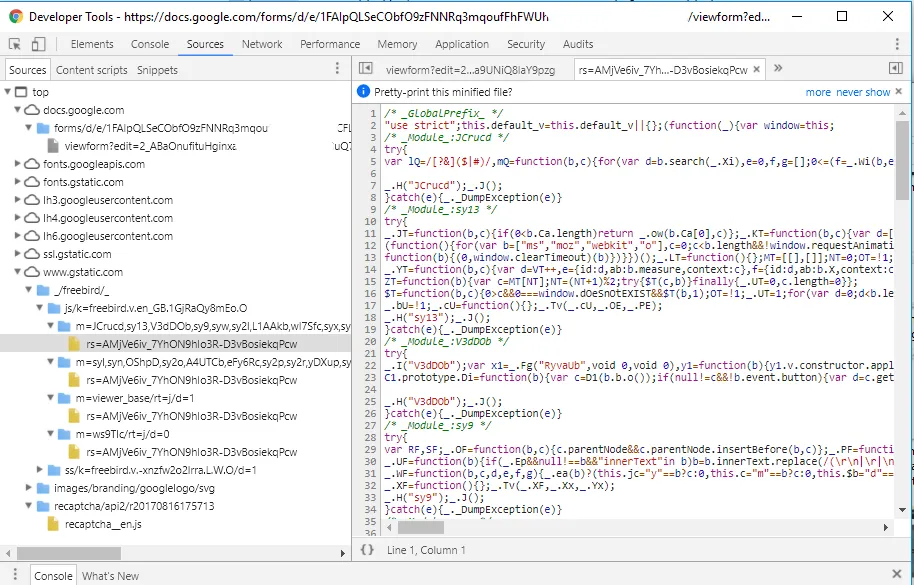
Task: Click the code editor vertical scrollbar thumb
Action: pos(902,161)
